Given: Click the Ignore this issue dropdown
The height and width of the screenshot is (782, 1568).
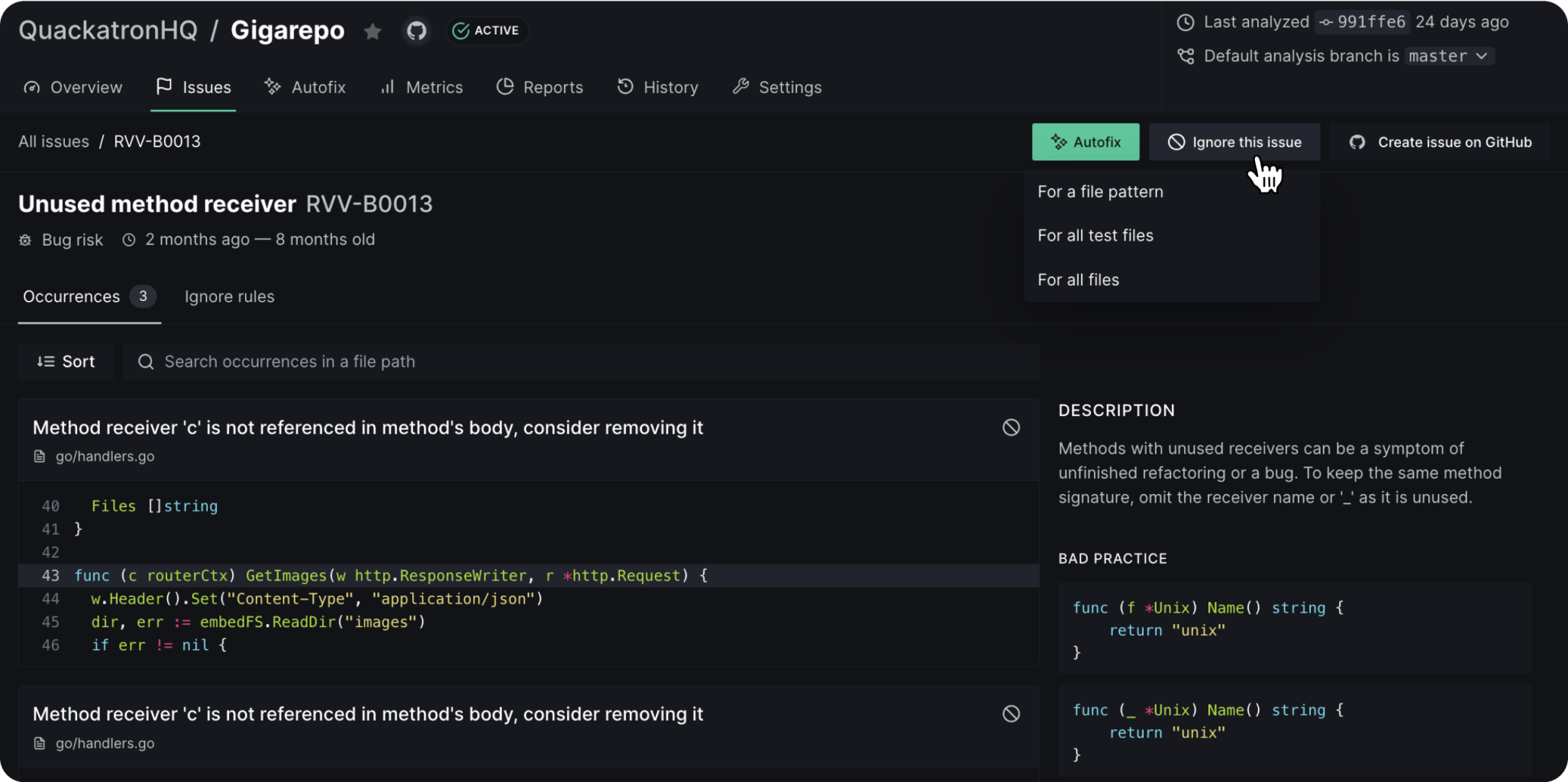Looking at the screenshot, I should [1234, 142].
